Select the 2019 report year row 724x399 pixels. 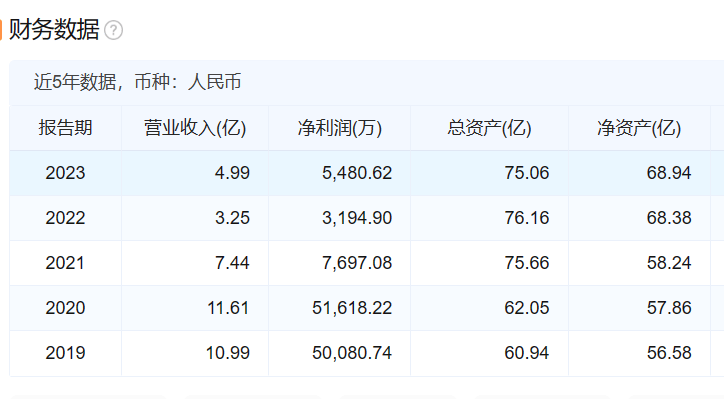367,353
